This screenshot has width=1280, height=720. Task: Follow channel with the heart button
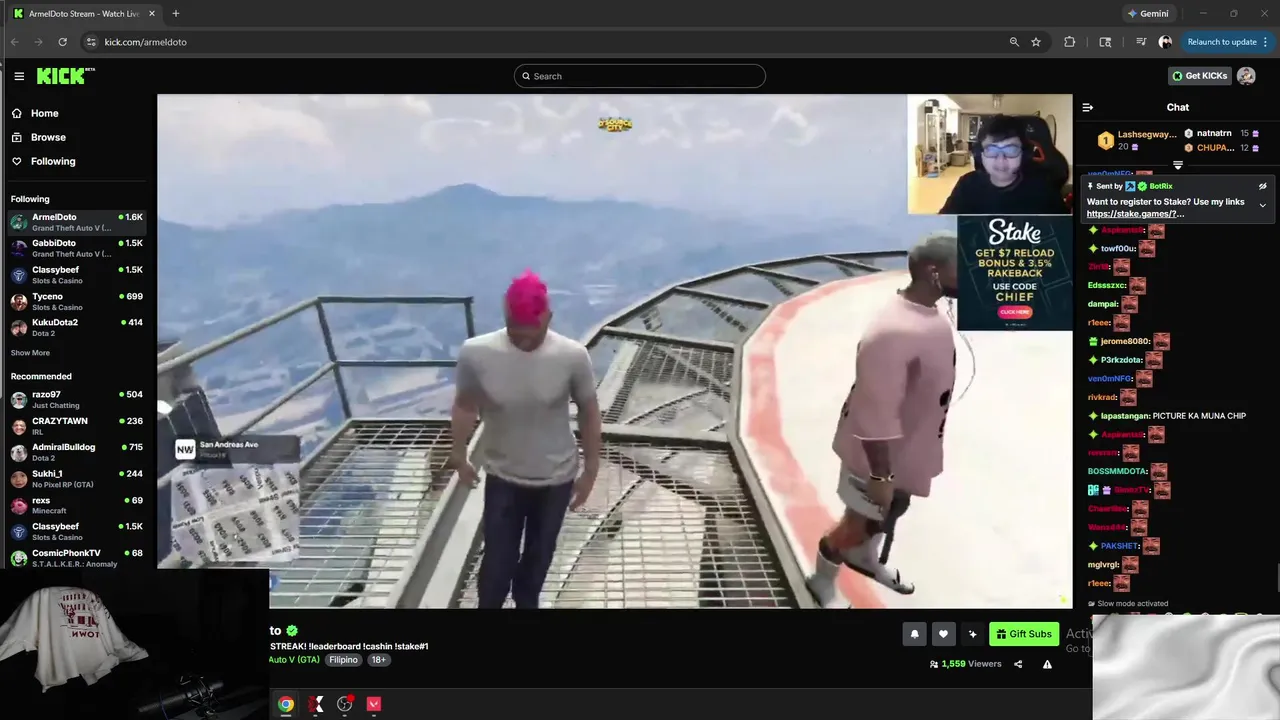pyautogui.click(x=943, y=634)
